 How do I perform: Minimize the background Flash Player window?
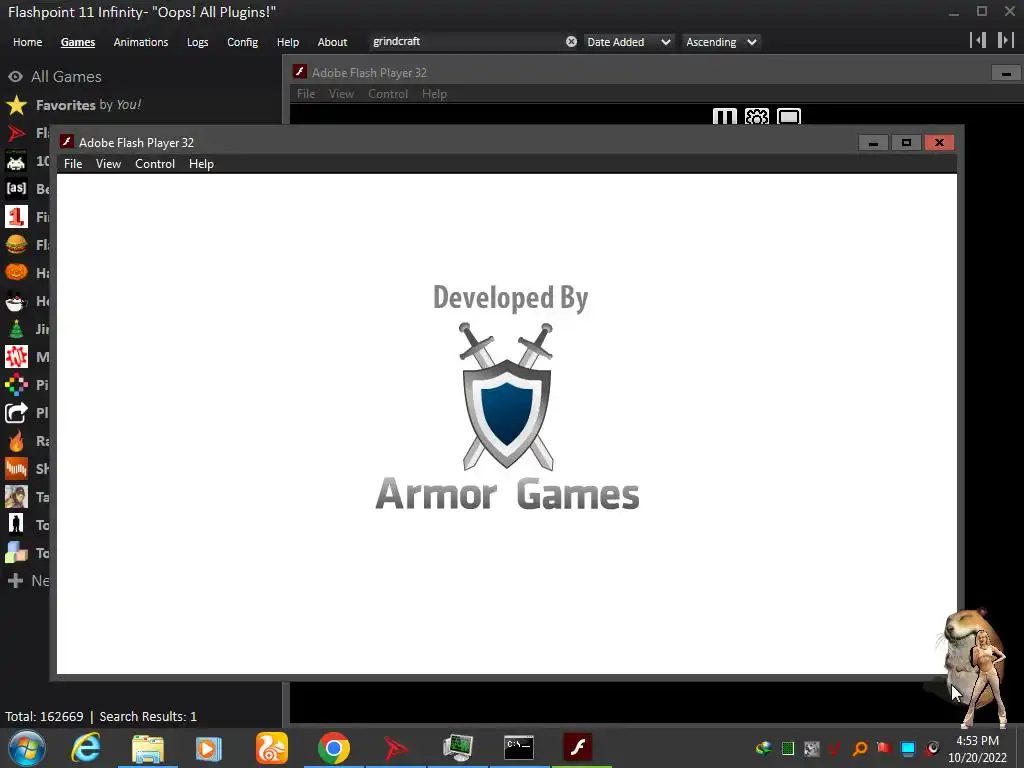tap(1006, 73)
